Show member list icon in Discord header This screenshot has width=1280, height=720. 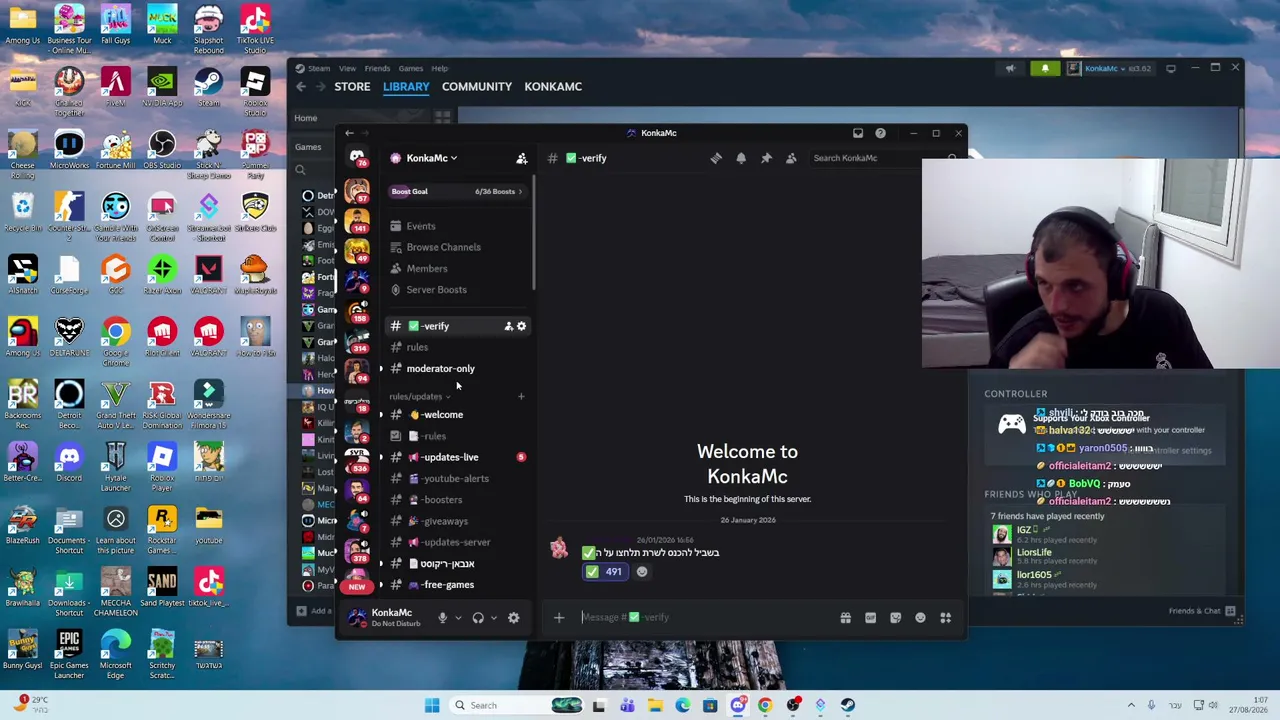(791, 158)
